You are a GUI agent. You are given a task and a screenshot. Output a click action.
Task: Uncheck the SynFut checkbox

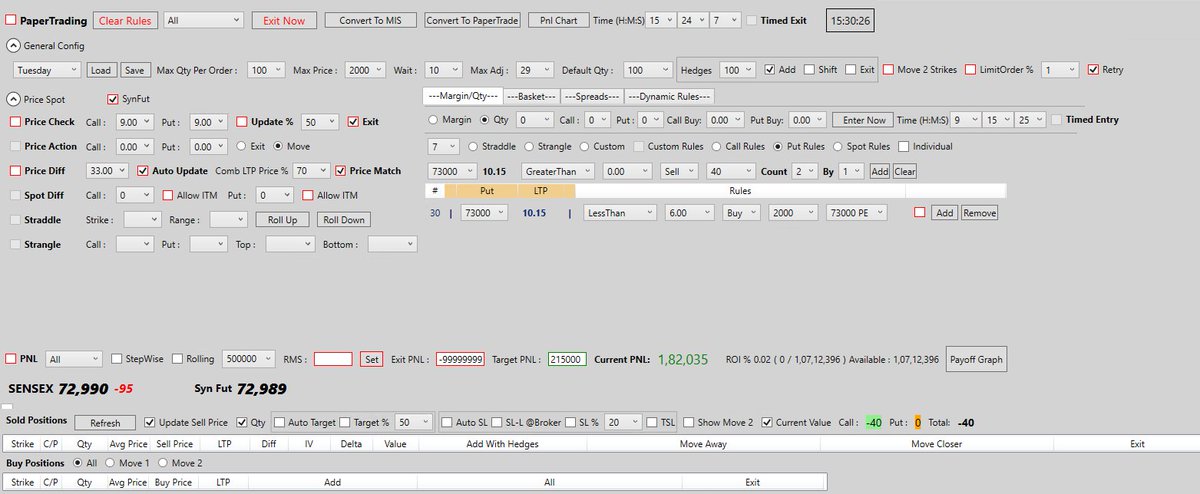tap(112, 99)
